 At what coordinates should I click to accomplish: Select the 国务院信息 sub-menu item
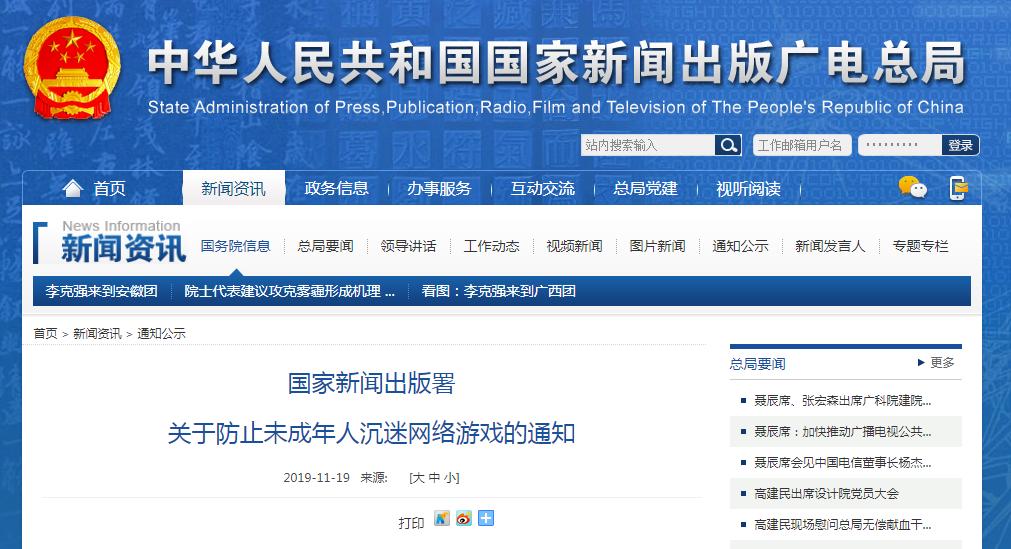235,246
